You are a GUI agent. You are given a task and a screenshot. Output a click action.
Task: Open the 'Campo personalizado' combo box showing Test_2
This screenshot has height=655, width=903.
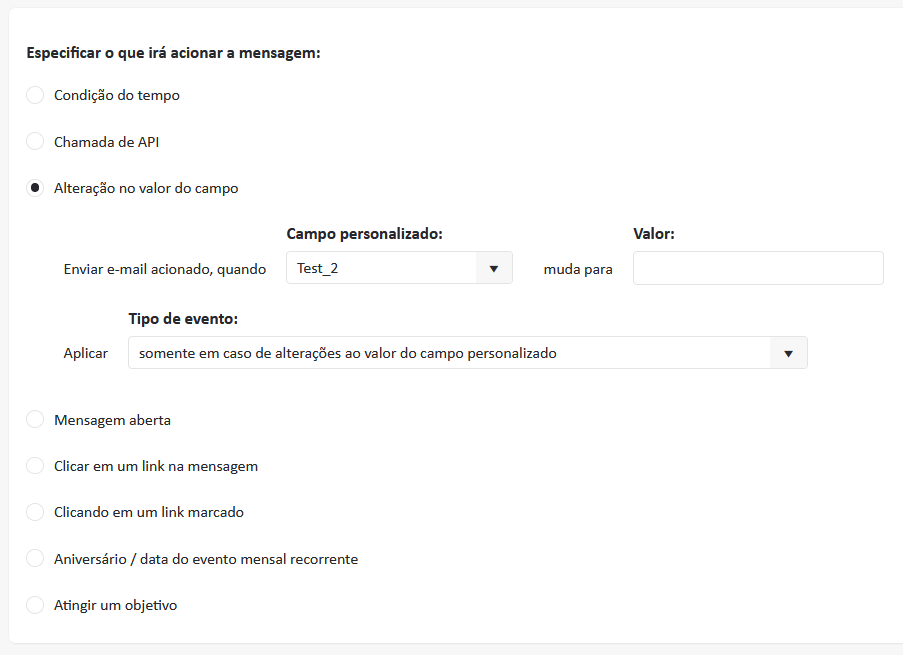point(380,268)
